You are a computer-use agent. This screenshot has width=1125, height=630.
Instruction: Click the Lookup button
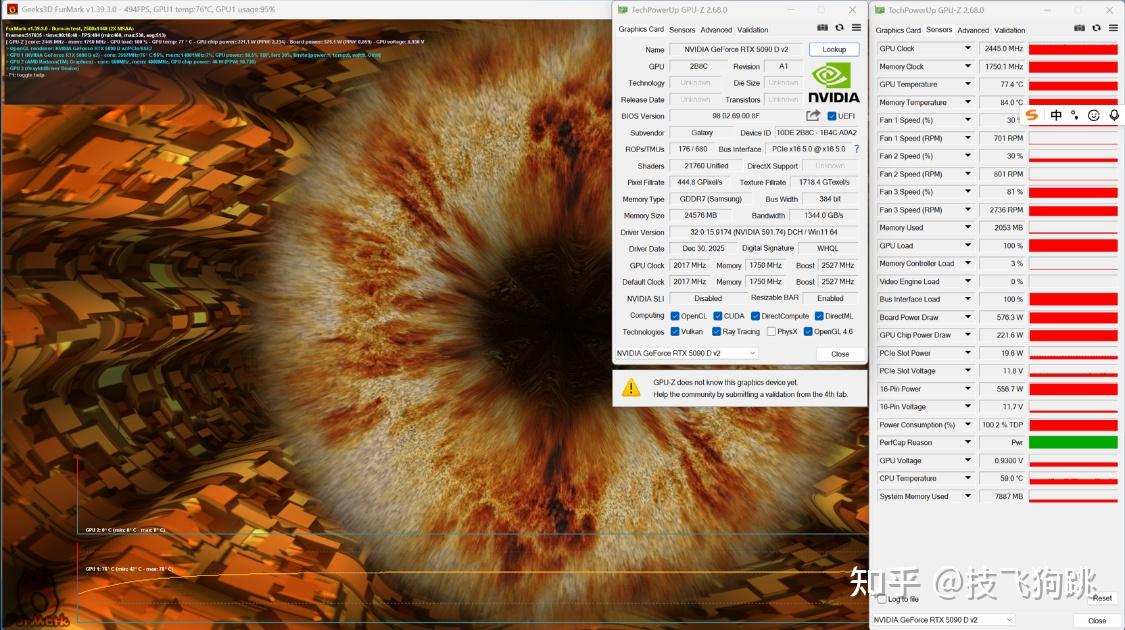[834, 50]
